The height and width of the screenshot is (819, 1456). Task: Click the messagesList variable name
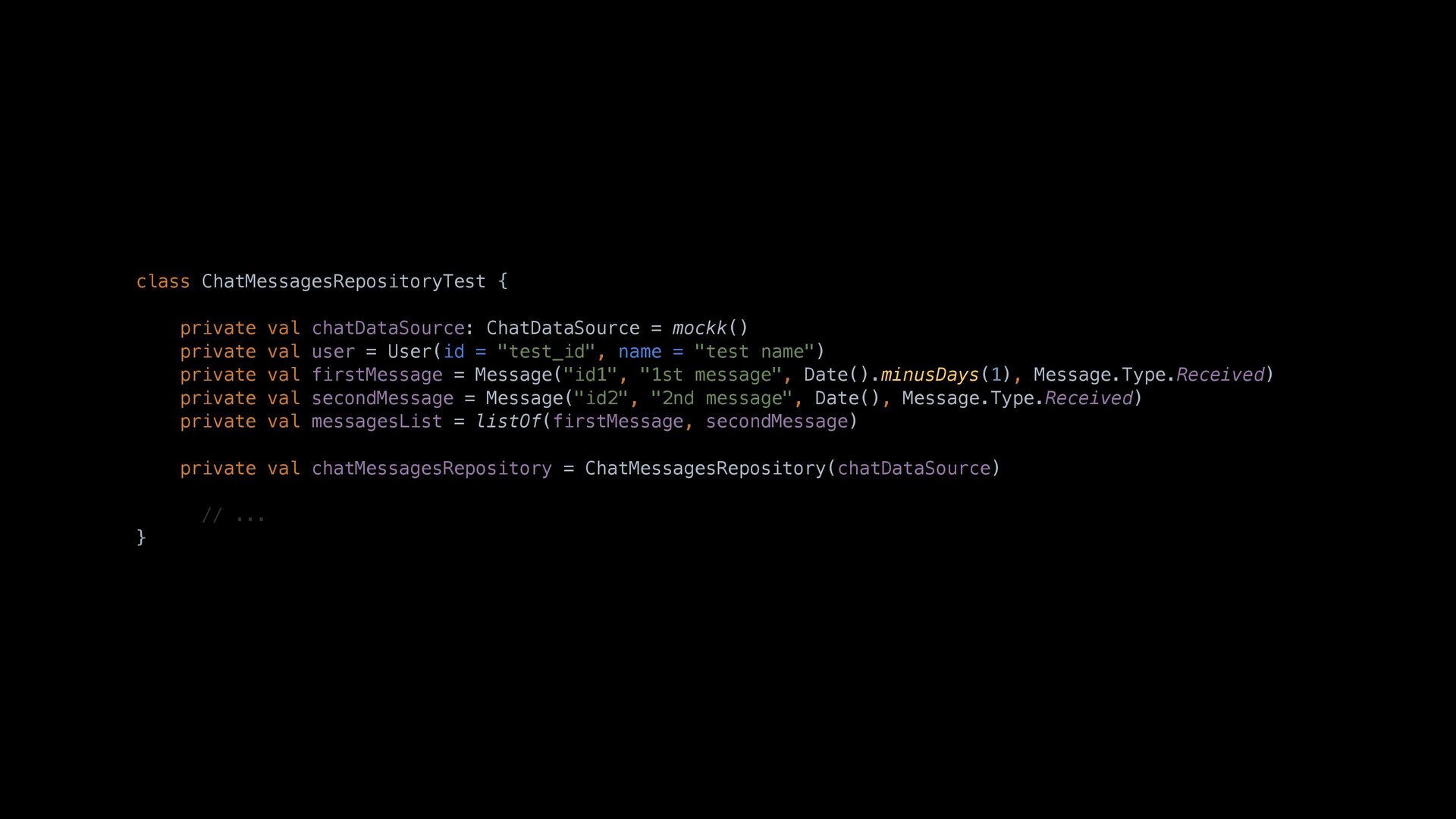tap(377, 422)
